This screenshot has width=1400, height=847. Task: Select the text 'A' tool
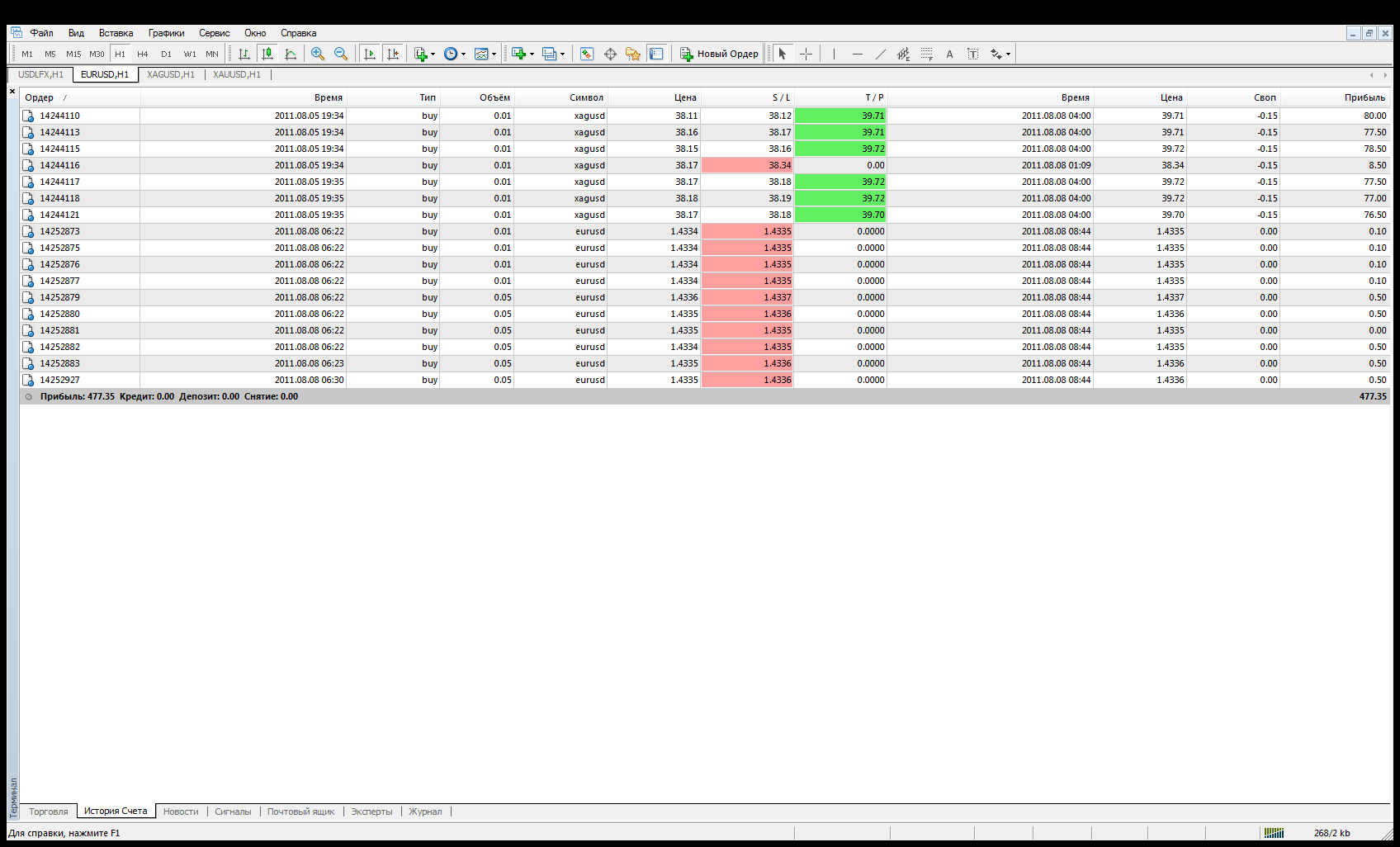click(x=949, y=54)
